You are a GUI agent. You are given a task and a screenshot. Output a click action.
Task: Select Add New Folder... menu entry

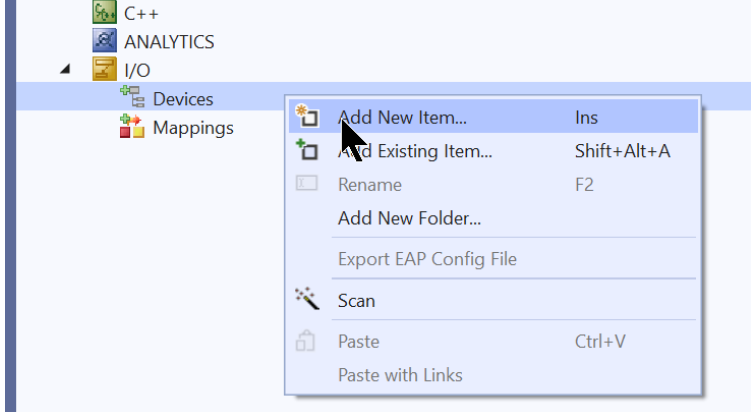point(493,218)
